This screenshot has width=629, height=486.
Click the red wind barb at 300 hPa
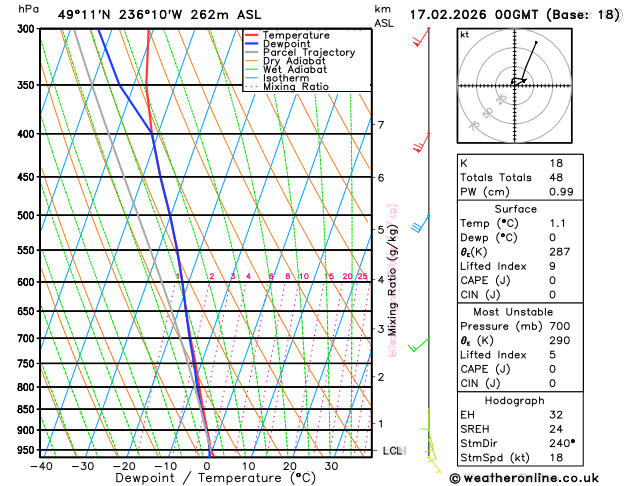(421, 36)
